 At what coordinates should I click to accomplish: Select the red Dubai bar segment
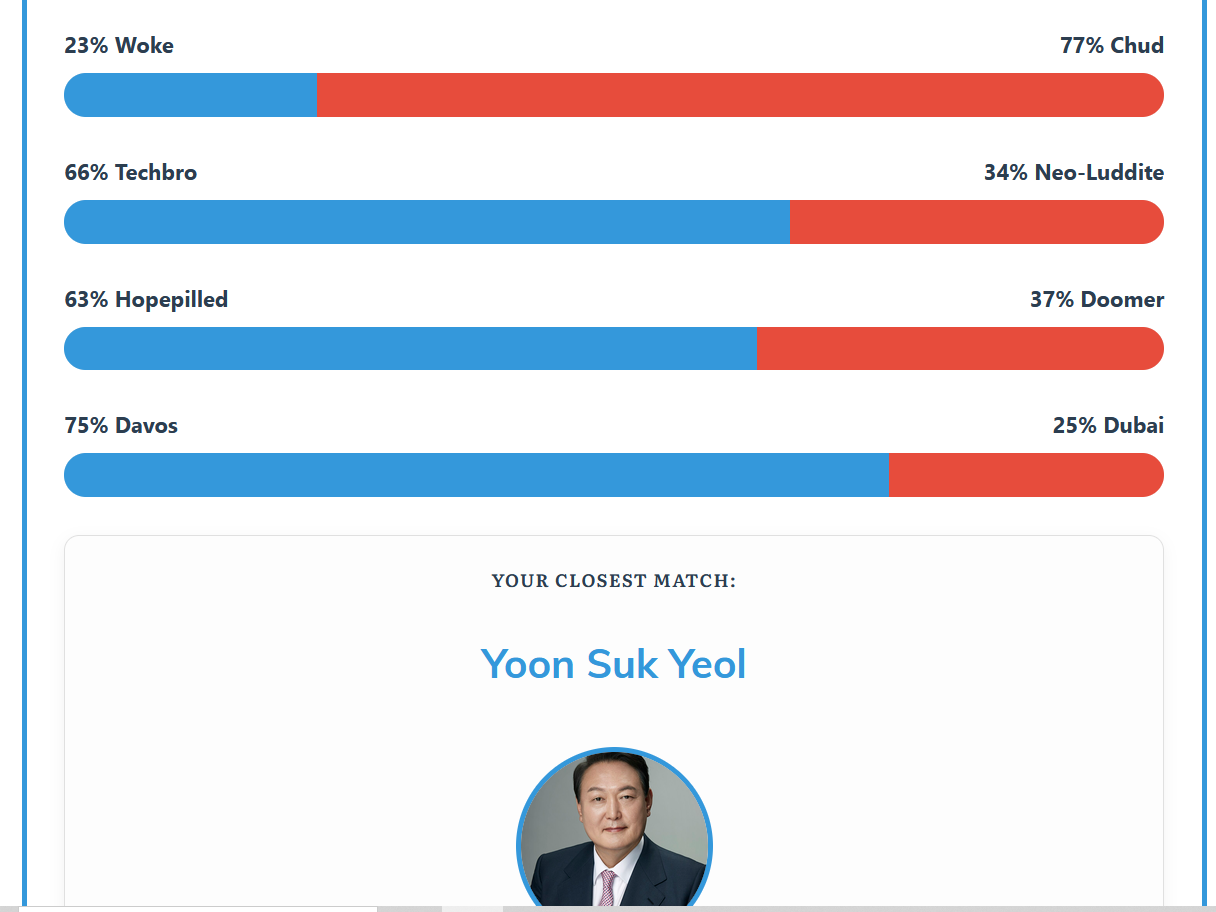coord(1027,475)
